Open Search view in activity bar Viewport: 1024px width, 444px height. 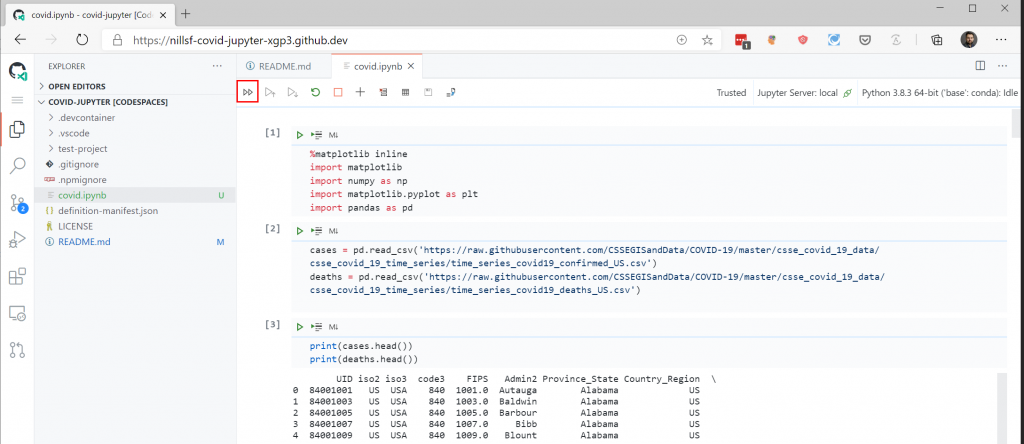tap(18, 166)
